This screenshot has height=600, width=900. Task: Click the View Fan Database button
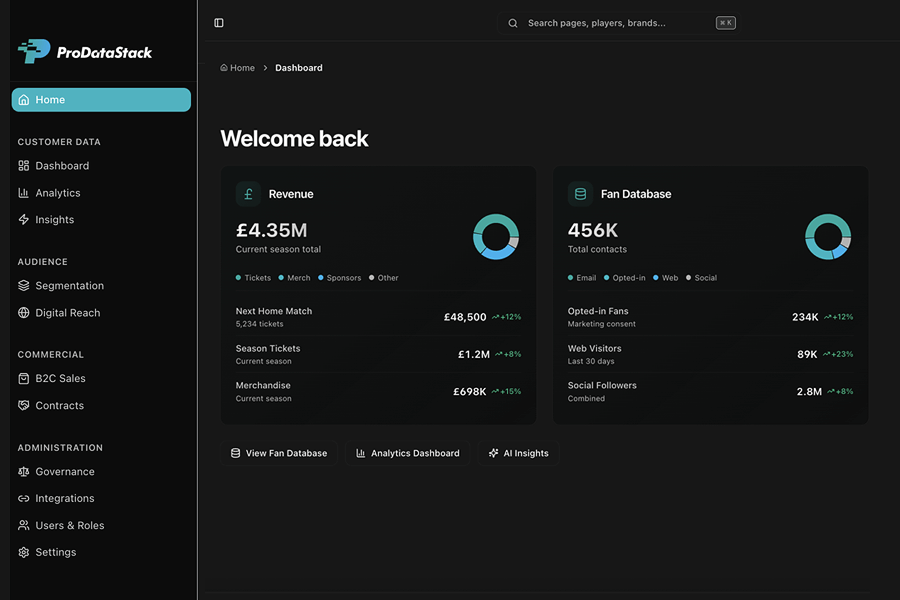pyautogui.click(x=279, y=453)
